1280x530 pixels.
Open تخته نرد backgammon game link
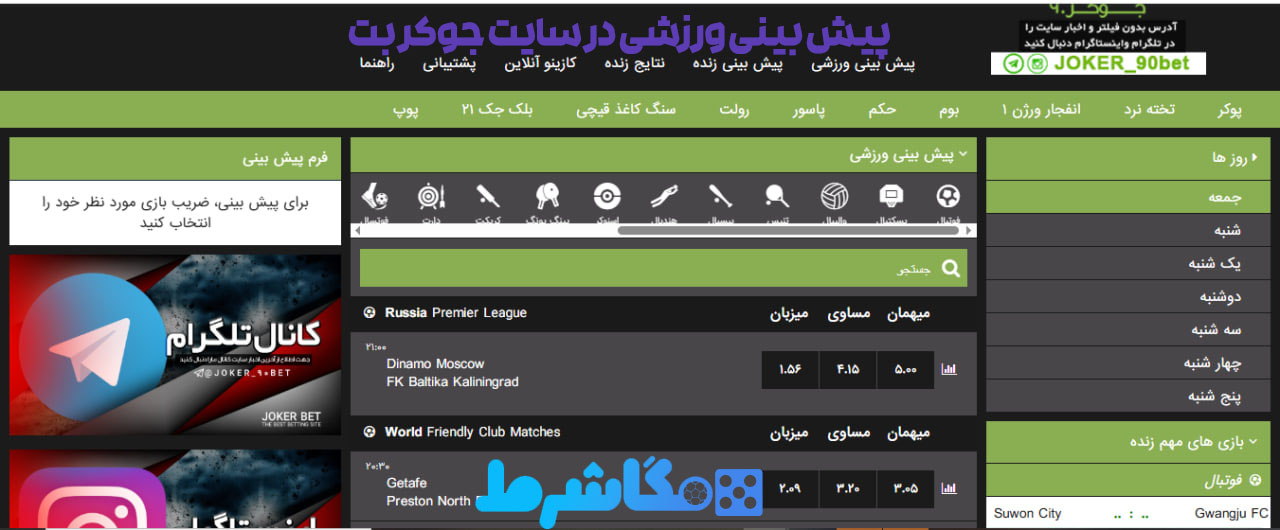1149,110
